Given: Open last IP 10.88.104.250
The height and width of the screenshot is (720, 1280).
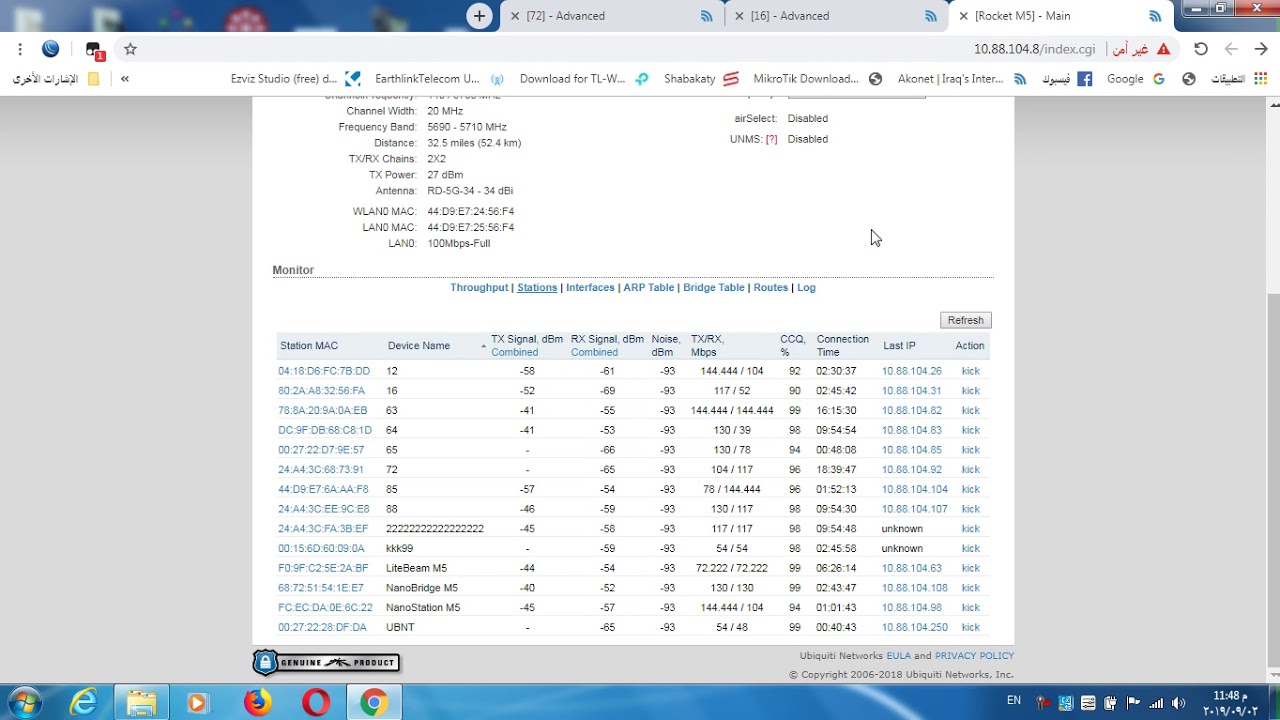Looking at the screenshot, I should point(914,627).
